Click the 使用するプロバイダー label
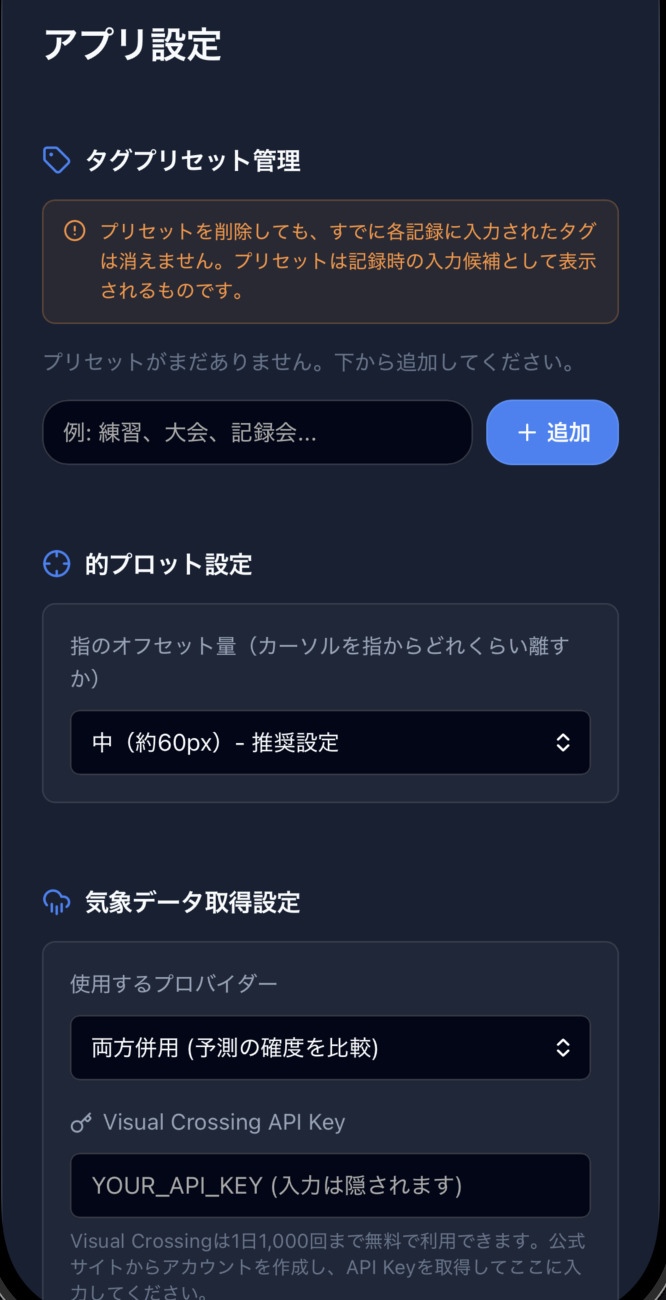This screenshot has height=1300, width=666. point(174,984)
